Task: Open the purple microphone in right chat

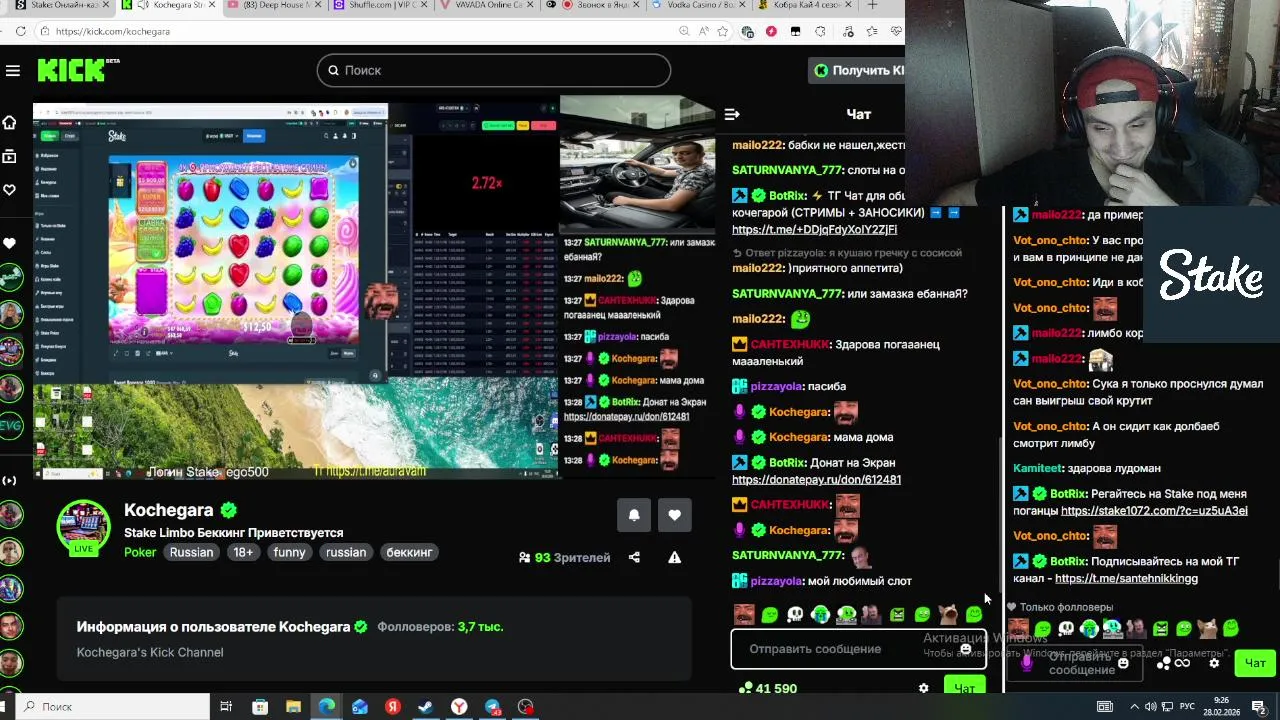Action: 1027,662
